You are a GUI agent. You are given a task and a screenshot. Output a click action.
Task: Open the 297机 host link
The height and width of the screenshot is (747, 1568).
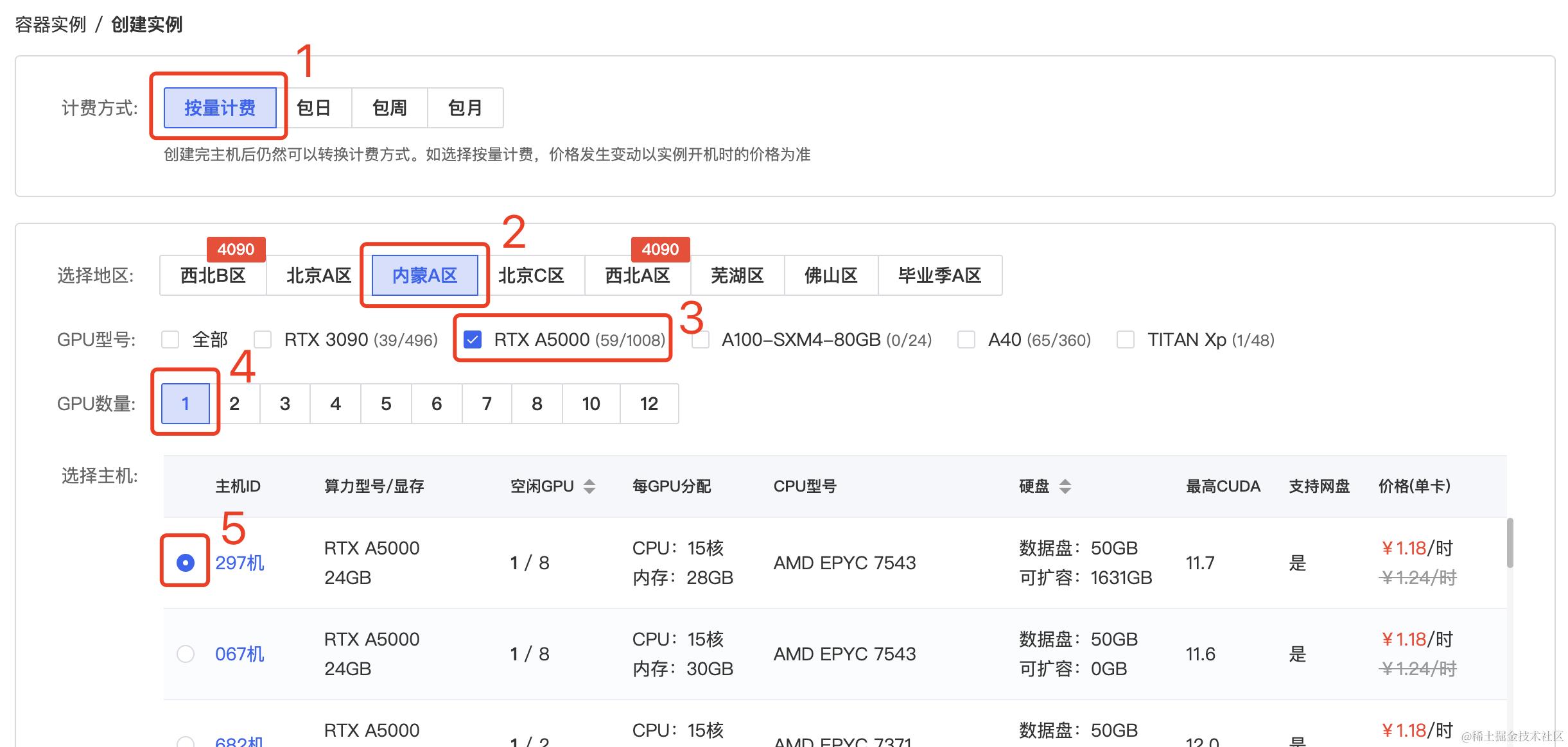coord(240,563)
